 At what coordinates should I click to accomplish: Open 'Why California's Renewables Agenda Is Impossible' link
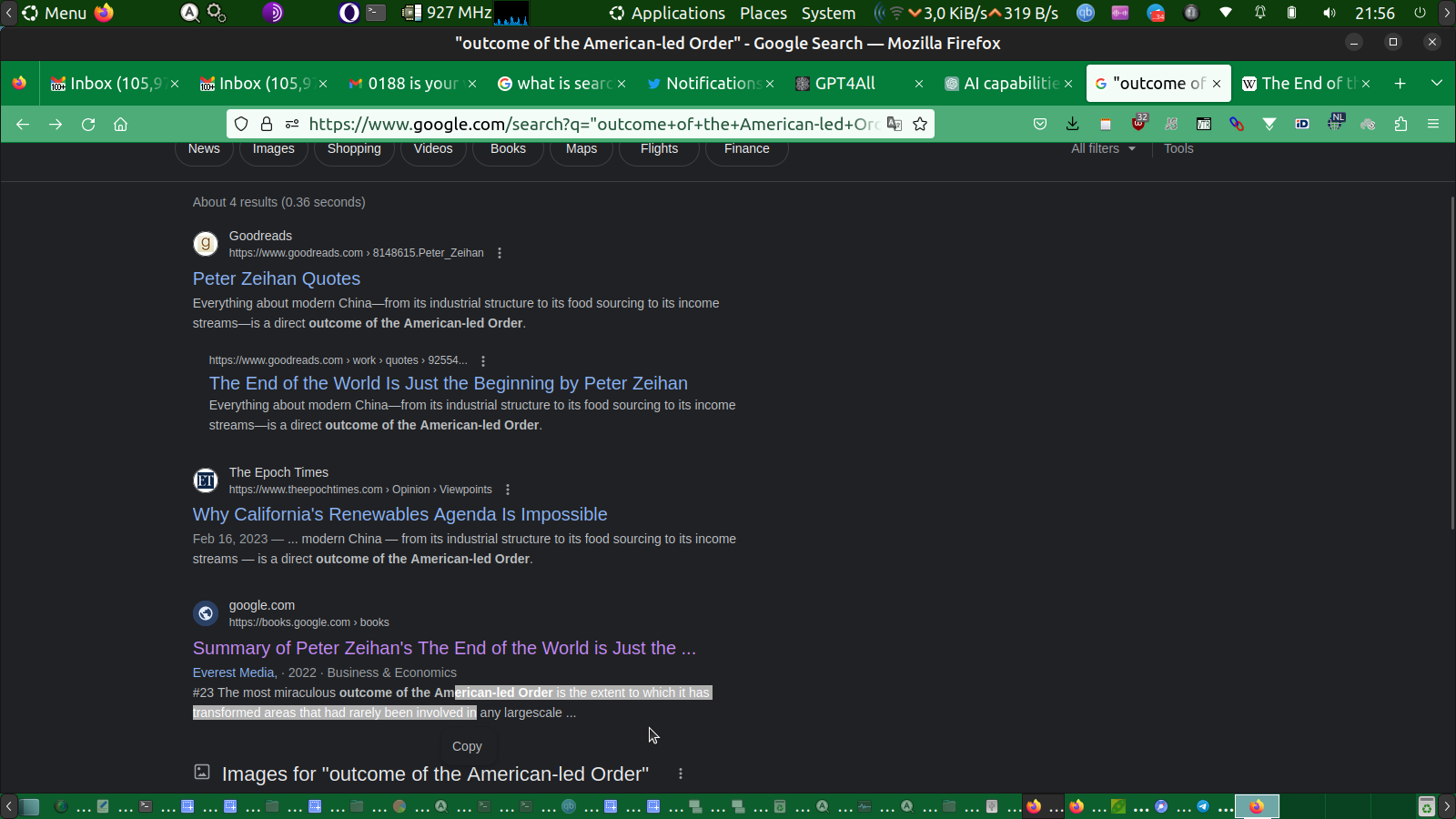coord(400,514)
